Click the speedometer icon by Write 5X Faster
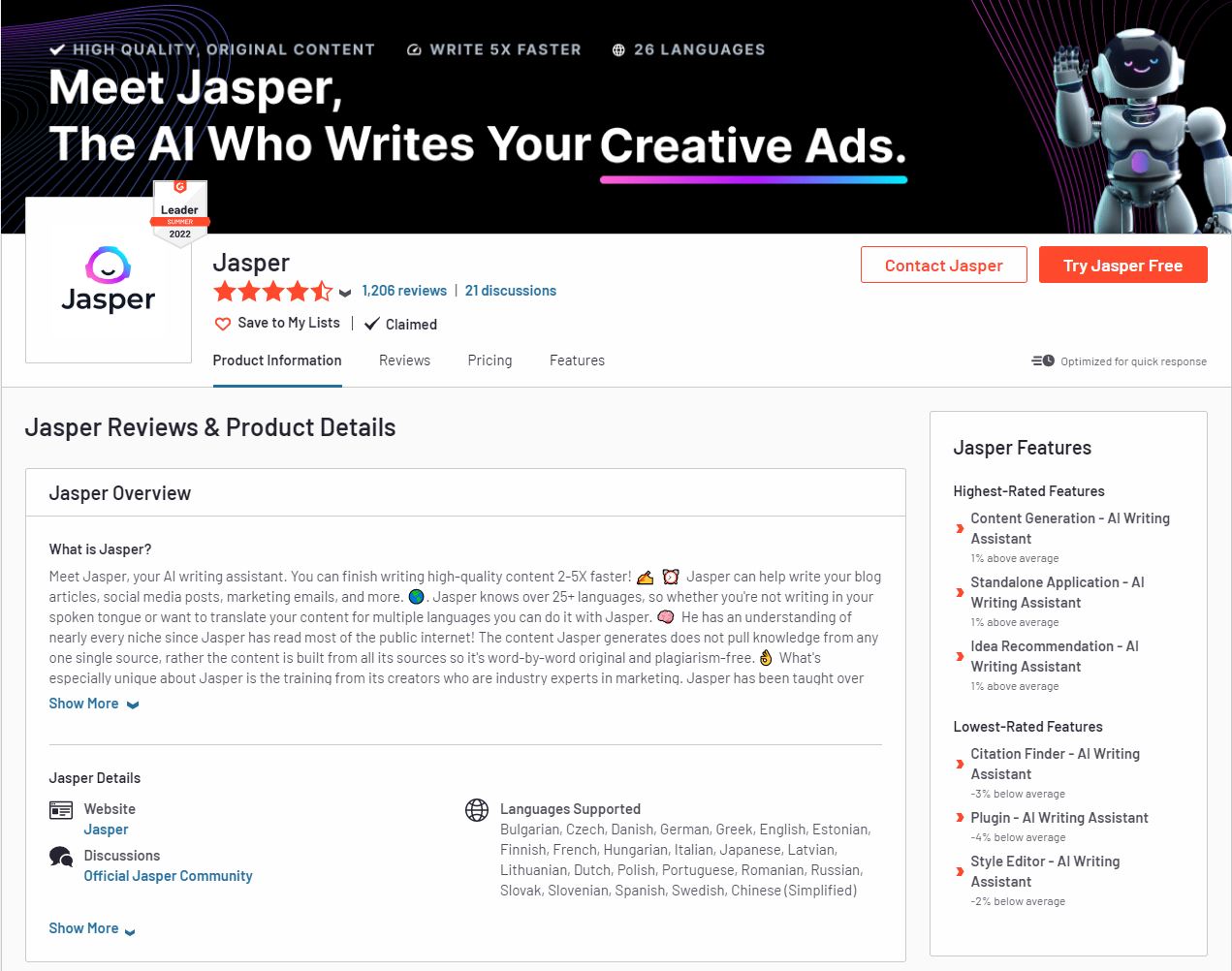 [414, 49]
